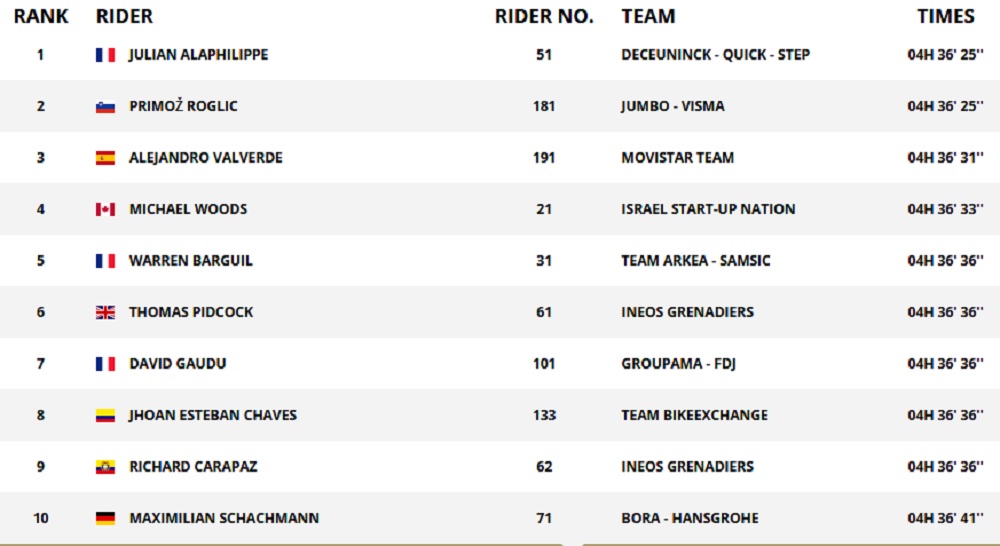Click the Slovenian flag beside Primož Roglic

click(105, 107)
